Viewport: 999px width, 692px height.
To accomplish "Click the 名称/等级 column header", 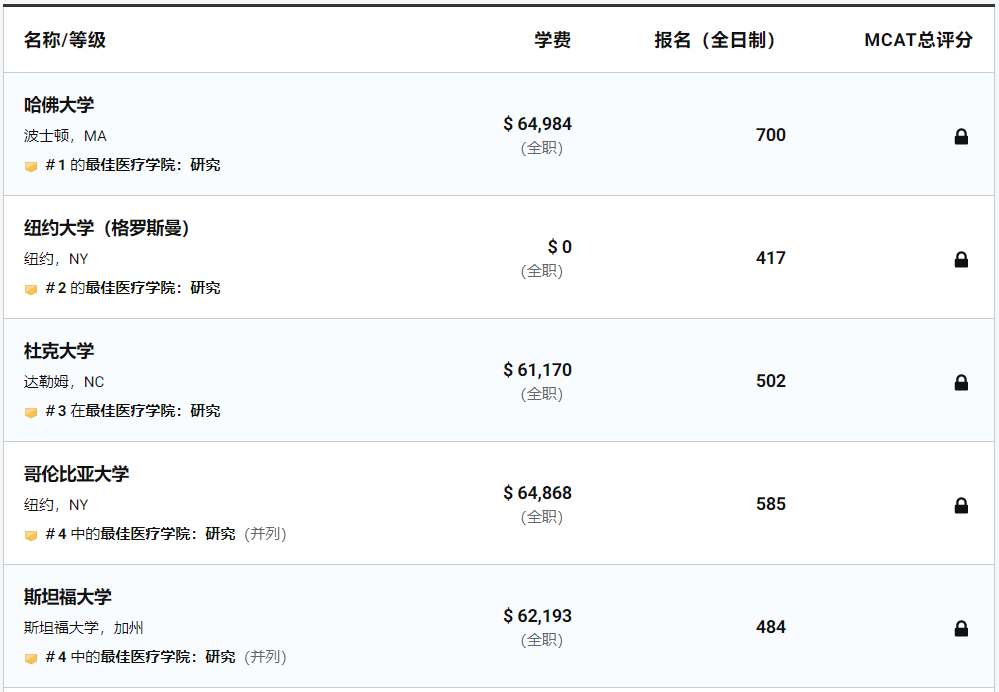I will pos(64,40).
